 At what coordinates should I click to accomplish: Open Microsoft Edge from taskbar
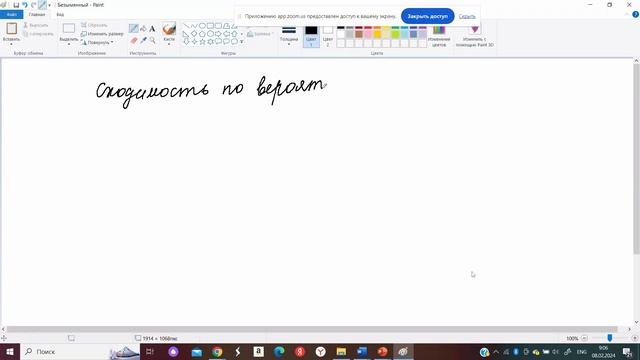point(279,351)
